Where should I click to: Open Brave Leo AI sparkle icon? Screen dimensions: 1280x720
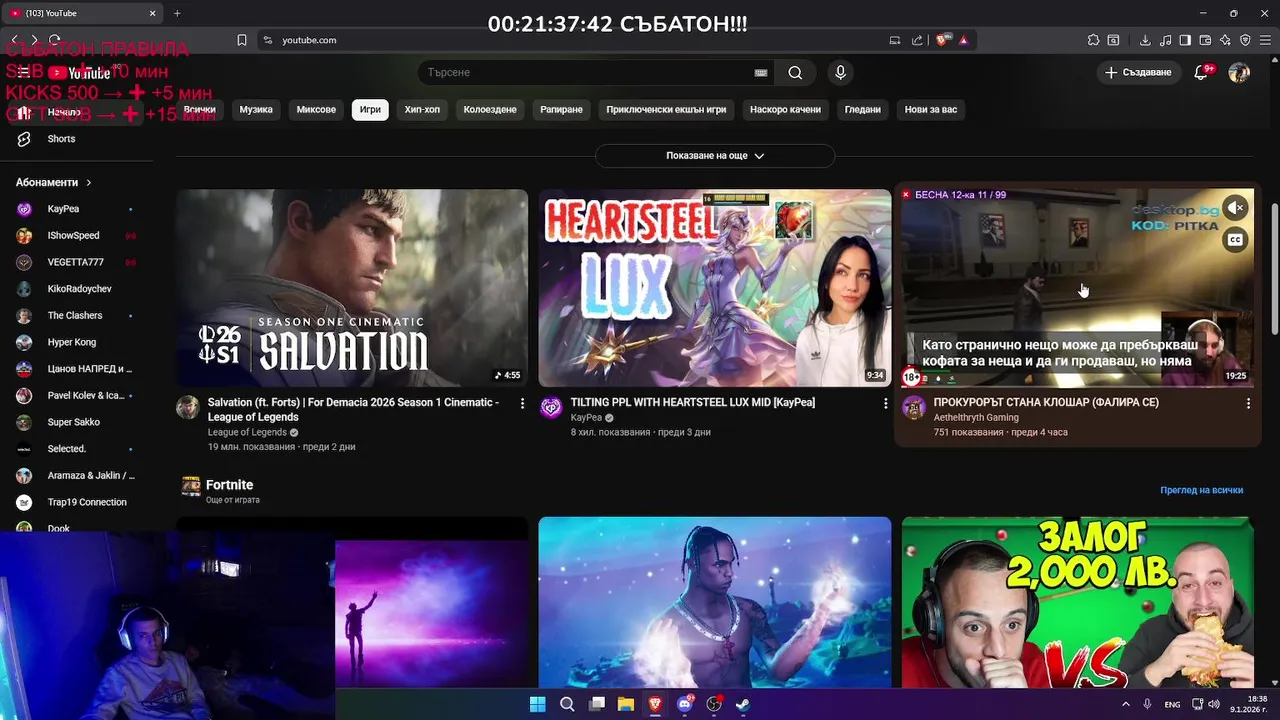[x=1225, y=40]
